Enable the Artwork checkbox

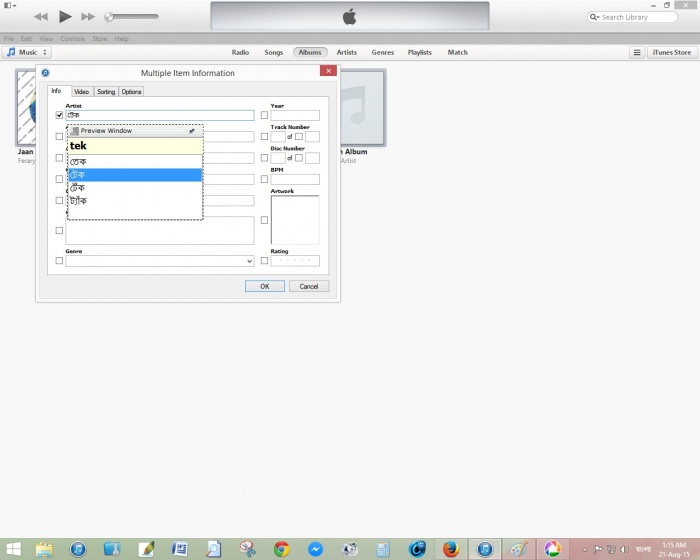264,220
